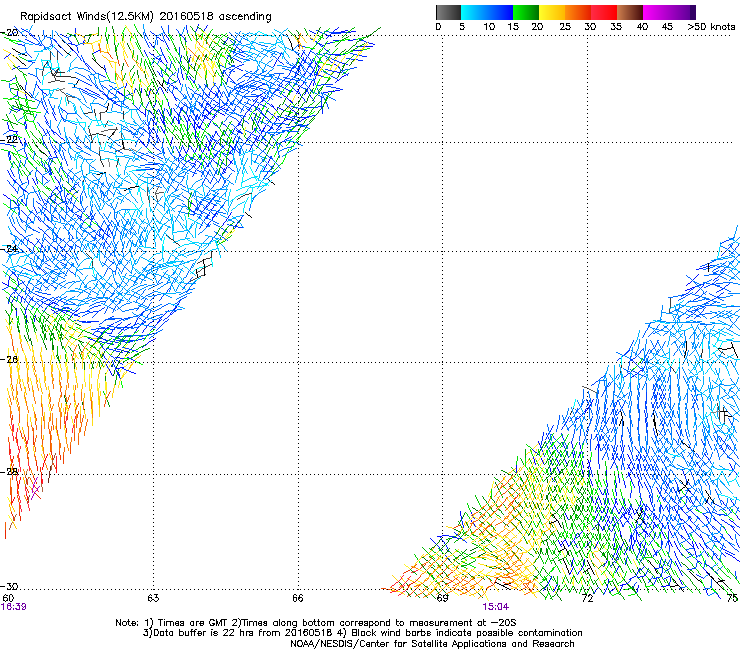The width and height of the screenshot is (740, 650).
Task: Click the latitude label '-30'
Action: [10, 586]
